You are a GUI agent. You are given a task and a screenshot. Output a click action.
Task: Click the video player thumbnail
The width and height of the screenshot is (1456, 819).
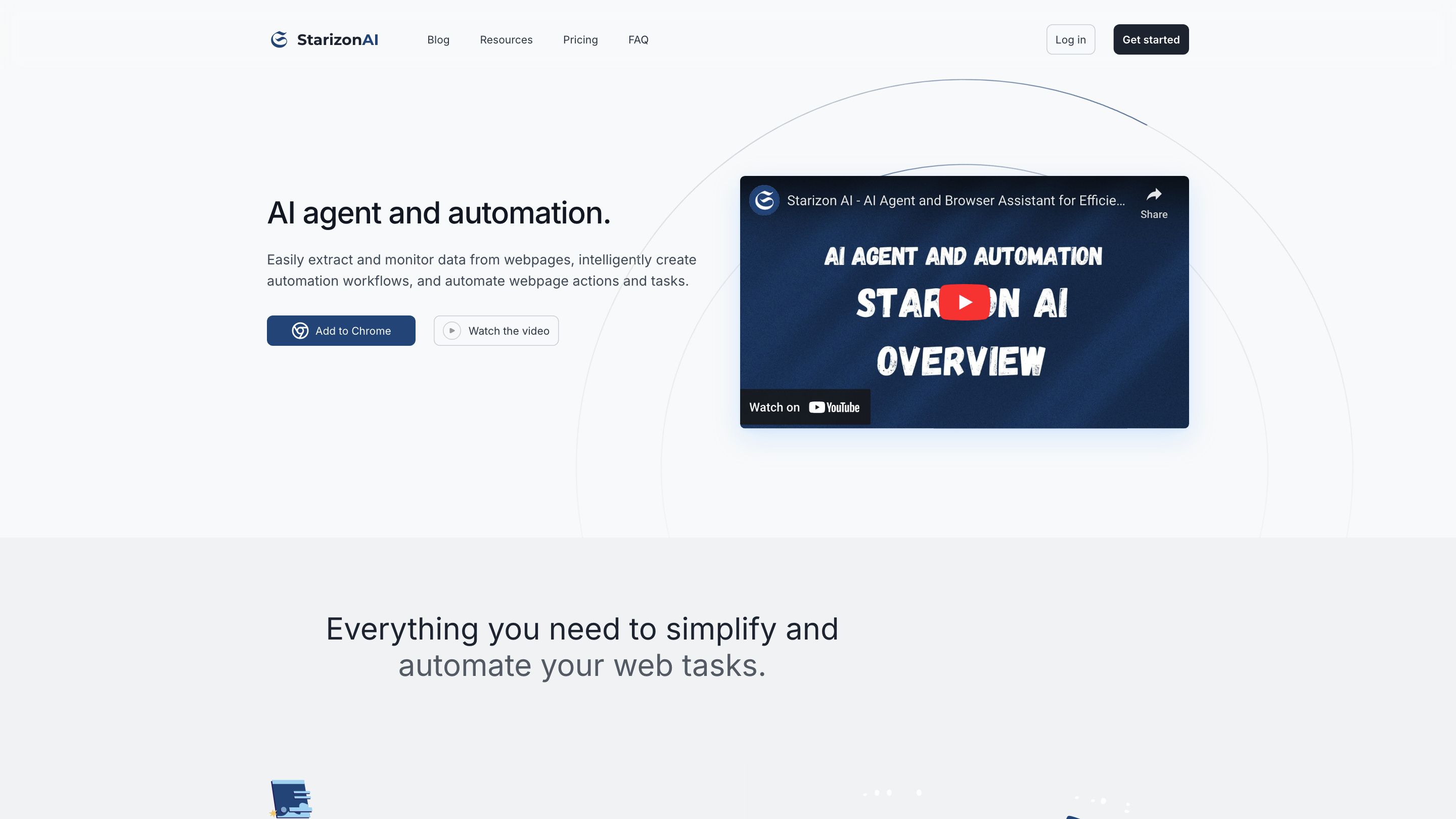click(x=964, y=302)
